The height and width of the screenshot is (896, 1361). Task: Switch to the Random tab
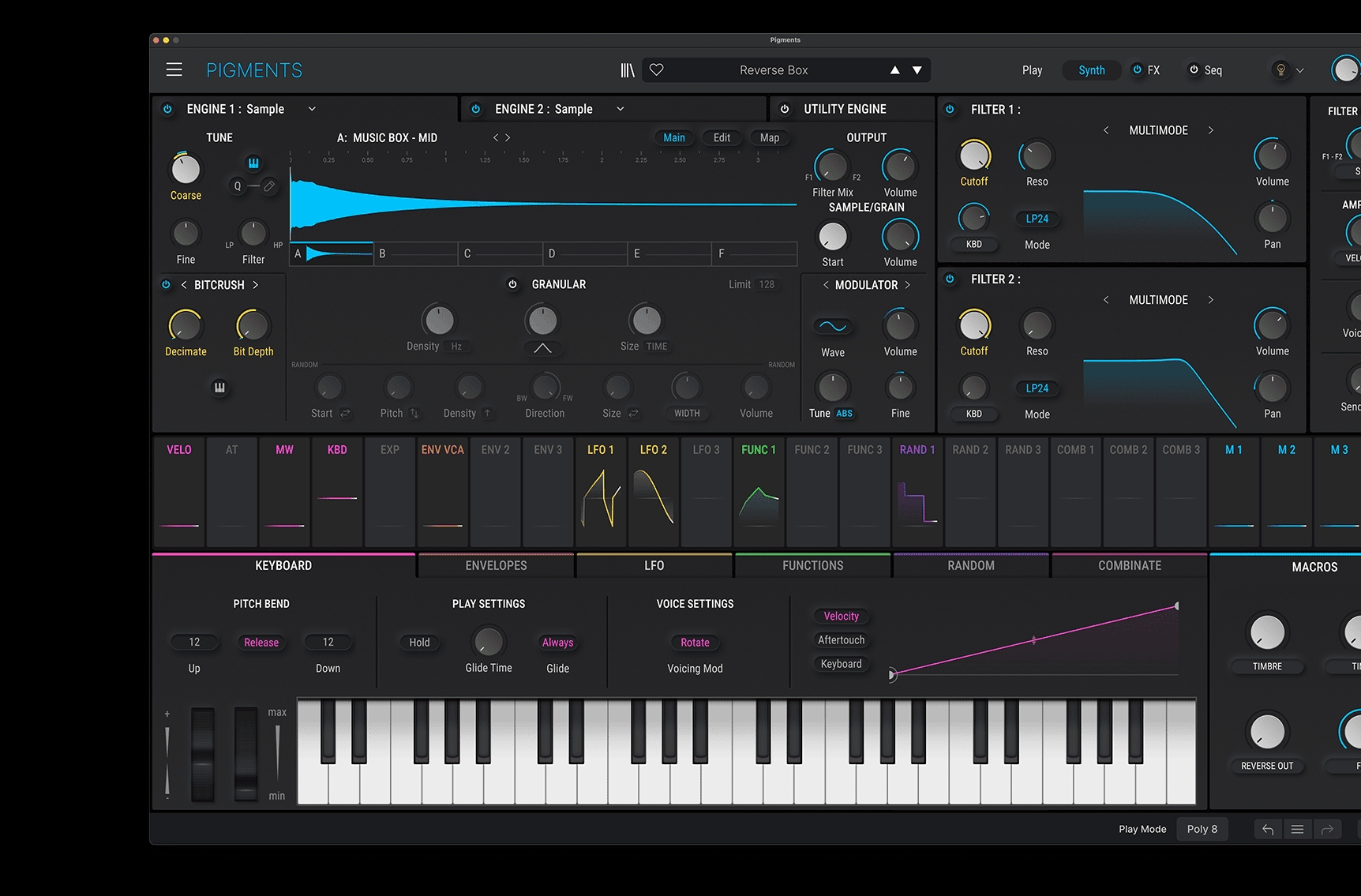point(971,565)
